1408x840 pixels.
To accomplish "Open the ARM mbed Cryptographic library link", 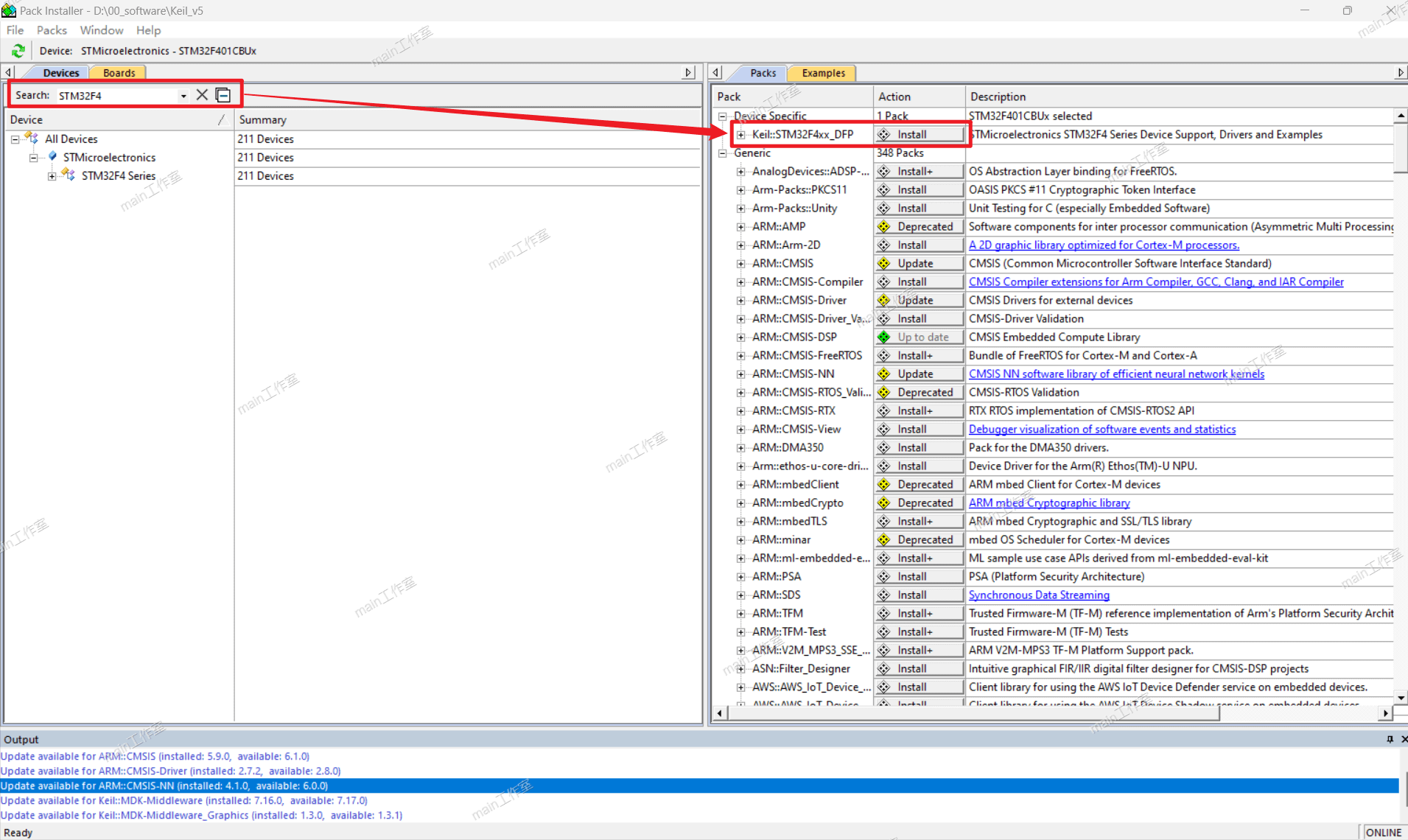I will 1049,503.
